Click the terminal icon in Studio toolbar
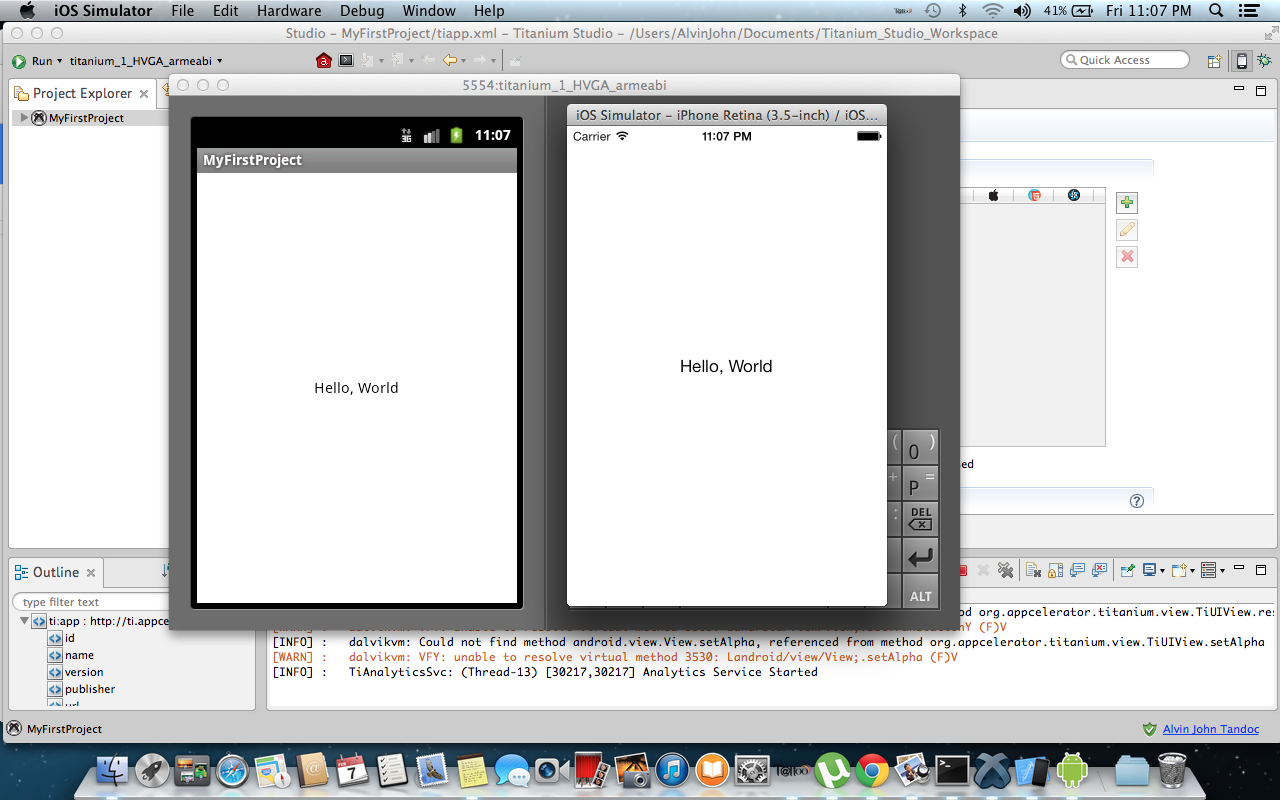1280x800 pixels. [x=346, y=61]
